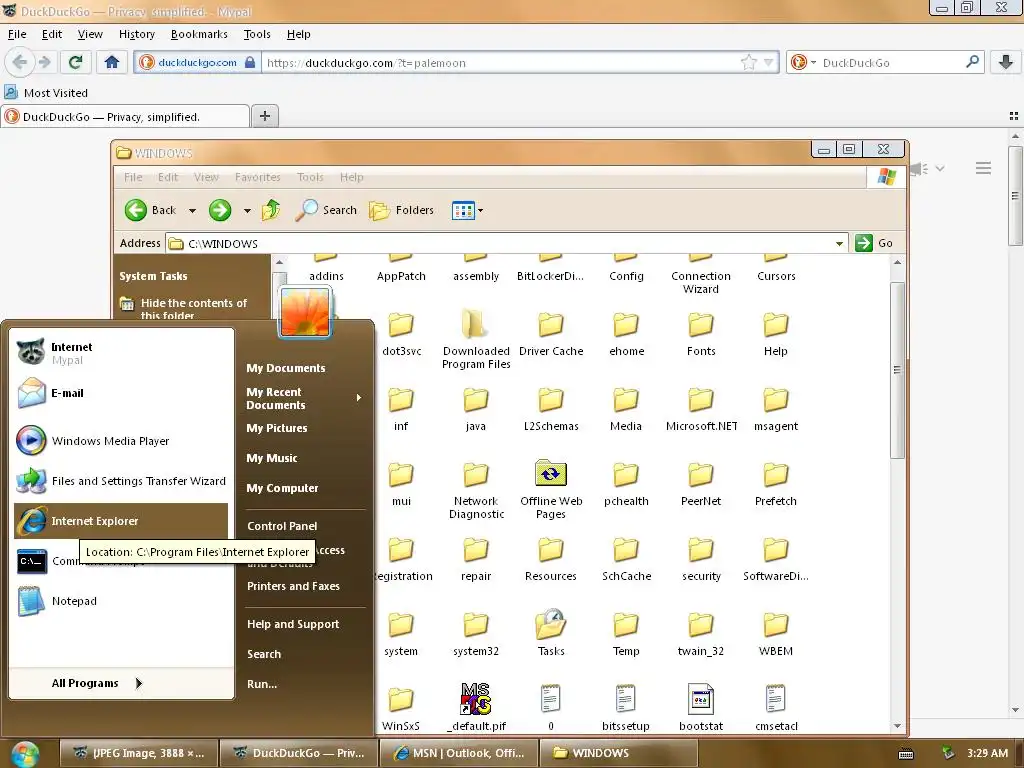Click the Explorer Forward arrow
The width and height of the screenshot is (1024, 768).
click(x=220, y=210)
